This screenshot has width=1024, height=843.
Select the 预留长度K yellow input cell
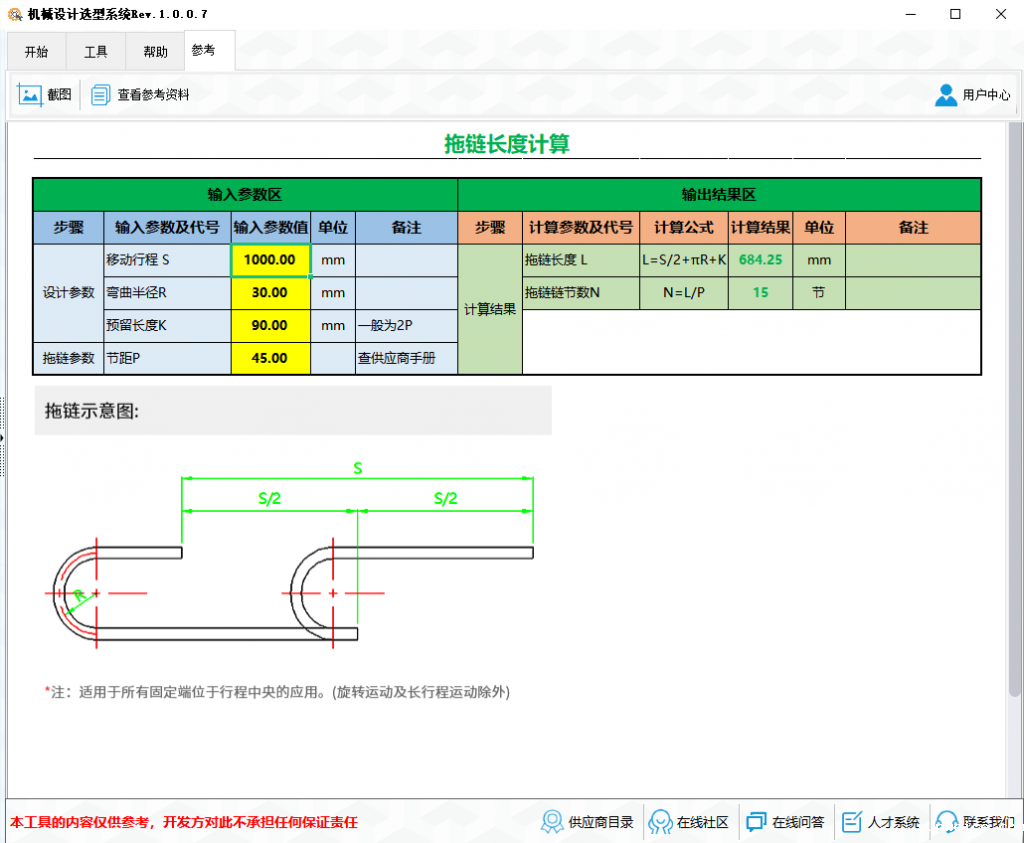[270, 325]
